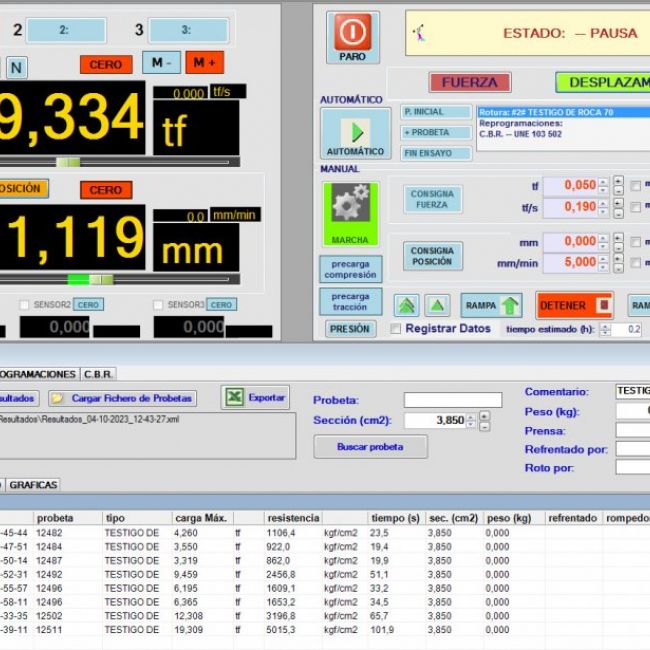Click the single green up-arrow button
Viewport: 650px width, 650px height.
click(437, 305)
